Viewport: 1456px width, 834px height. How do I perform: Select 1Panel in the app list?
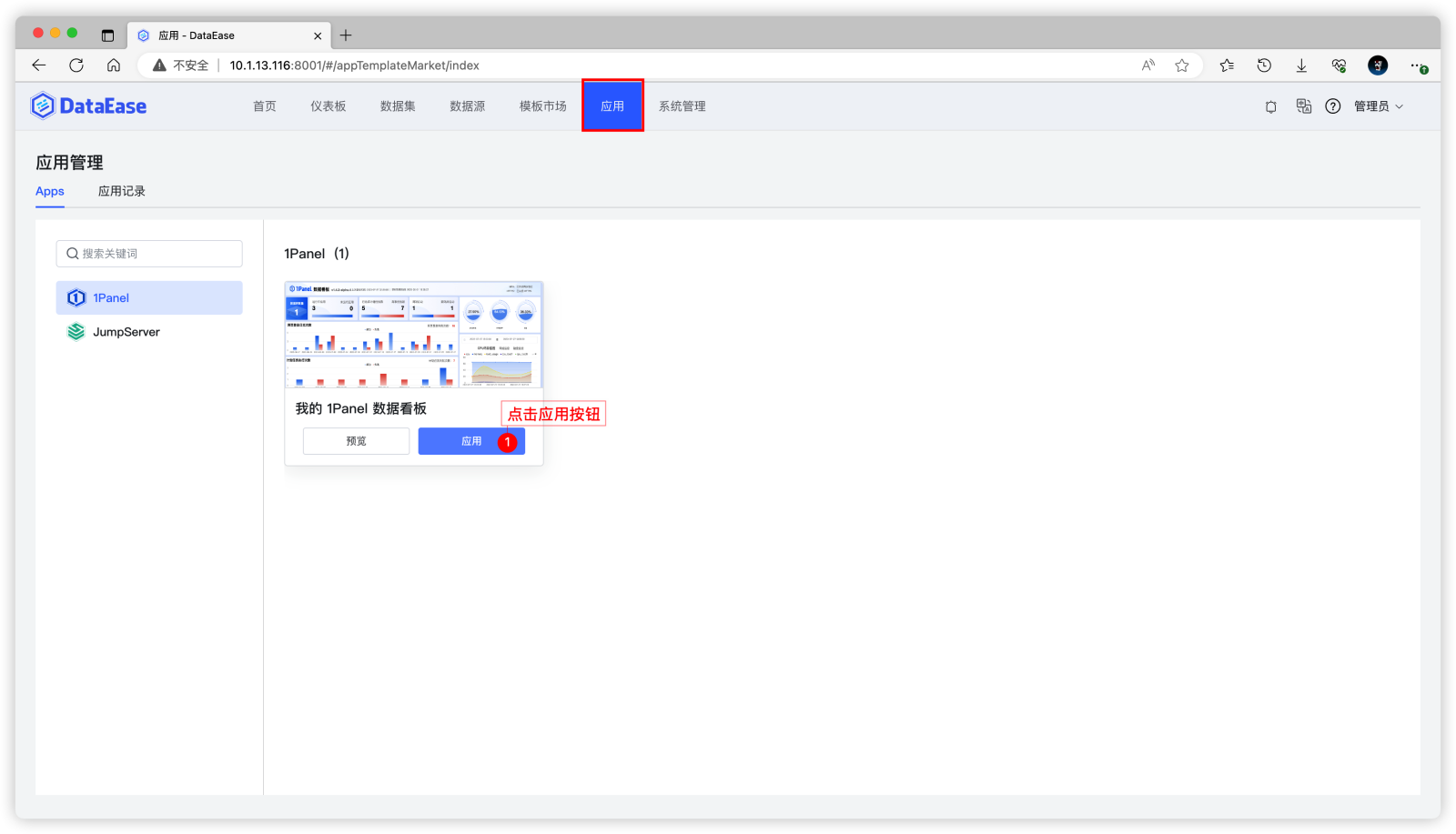(x=149, y=297)
